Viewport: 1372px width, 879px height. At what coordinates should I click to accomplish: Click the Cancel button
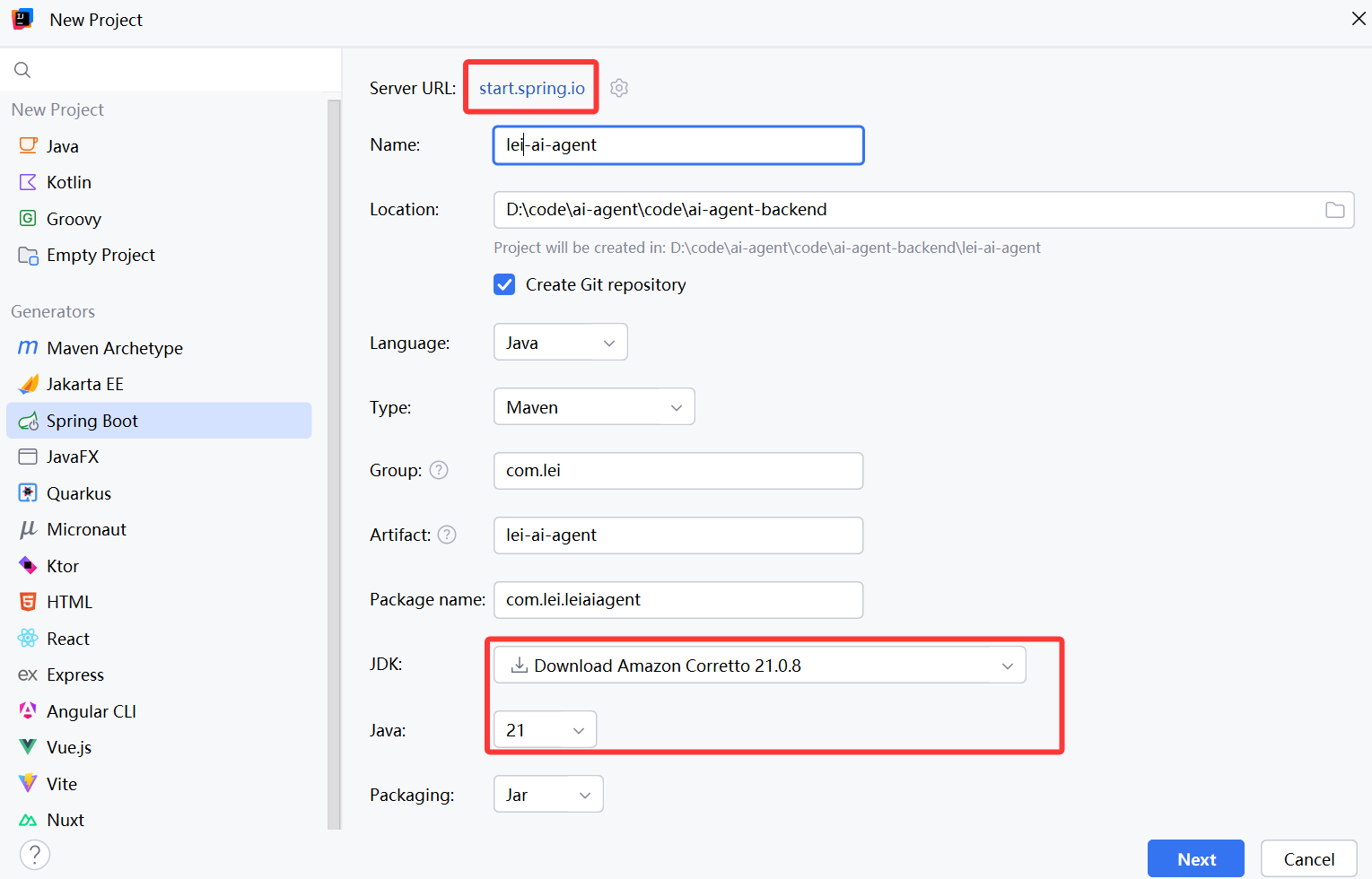(x=1309, y=859)
